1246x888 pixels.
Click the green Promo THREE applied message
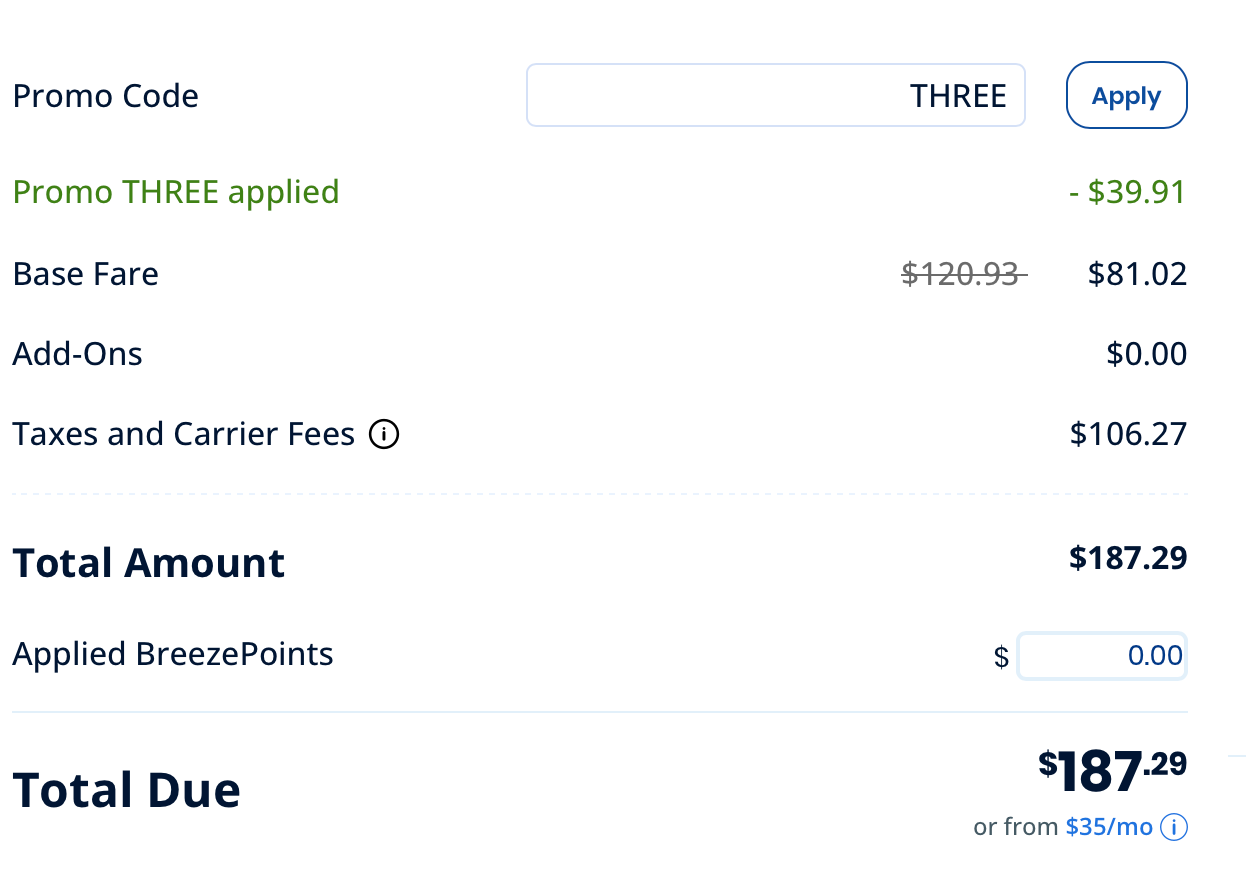point(176,191)
